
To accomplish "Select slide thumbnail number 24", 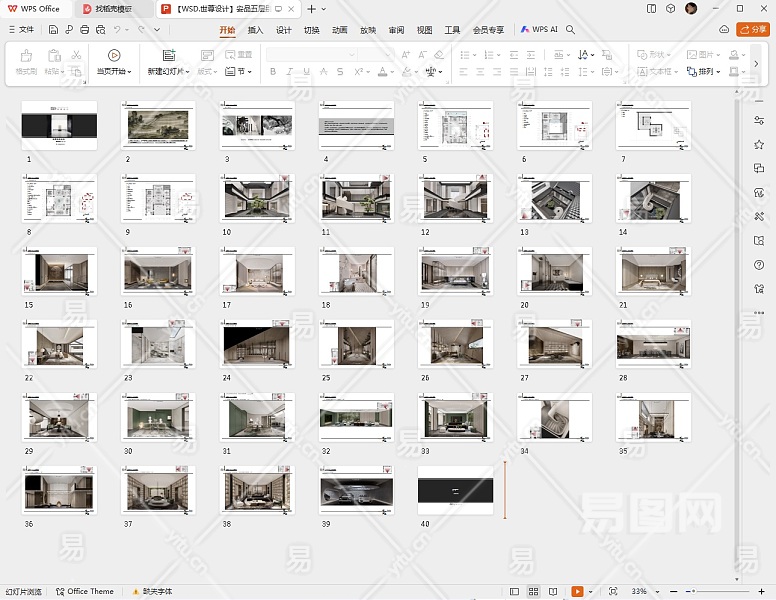I will [258, 345].
